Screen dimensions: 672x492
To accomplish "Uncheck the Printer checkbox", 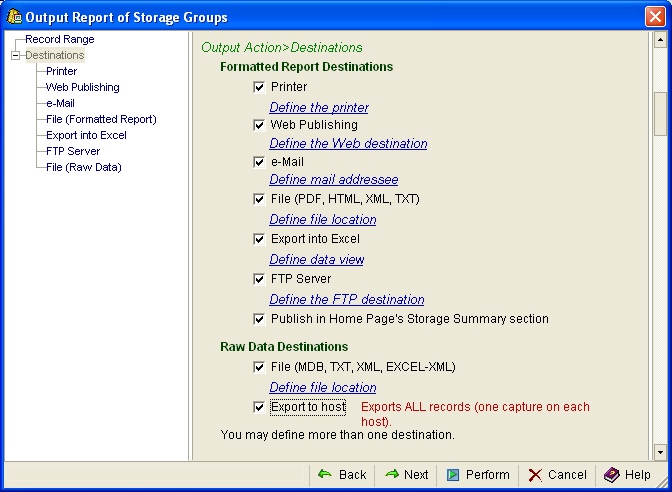I will point(259,87).
